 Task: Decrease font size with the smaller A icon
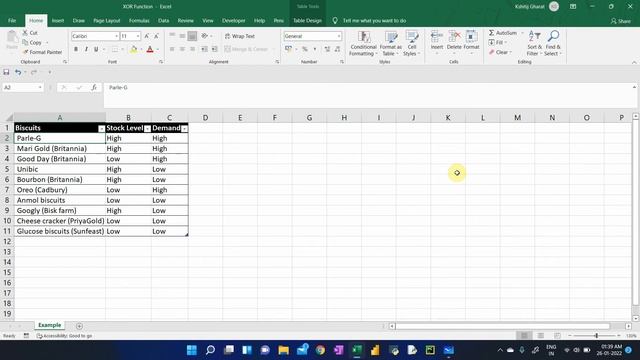pos(156,36)
